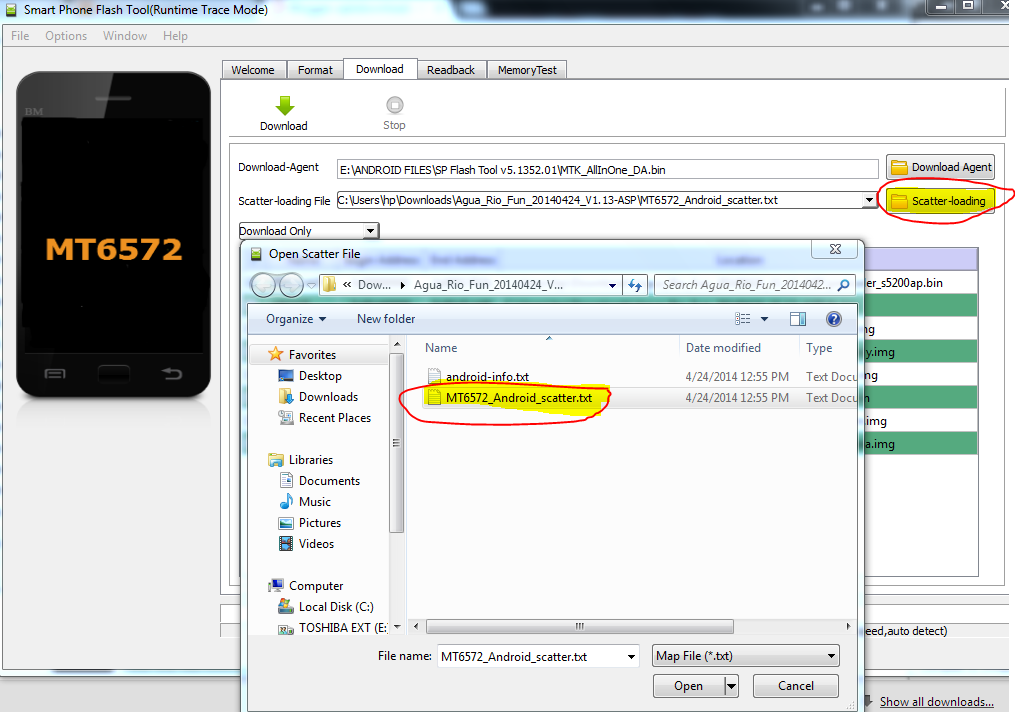Click the refresh icon beside the address bar
Image resolution: width=1015 pixels, height=712 pixels.
(634, 285)
